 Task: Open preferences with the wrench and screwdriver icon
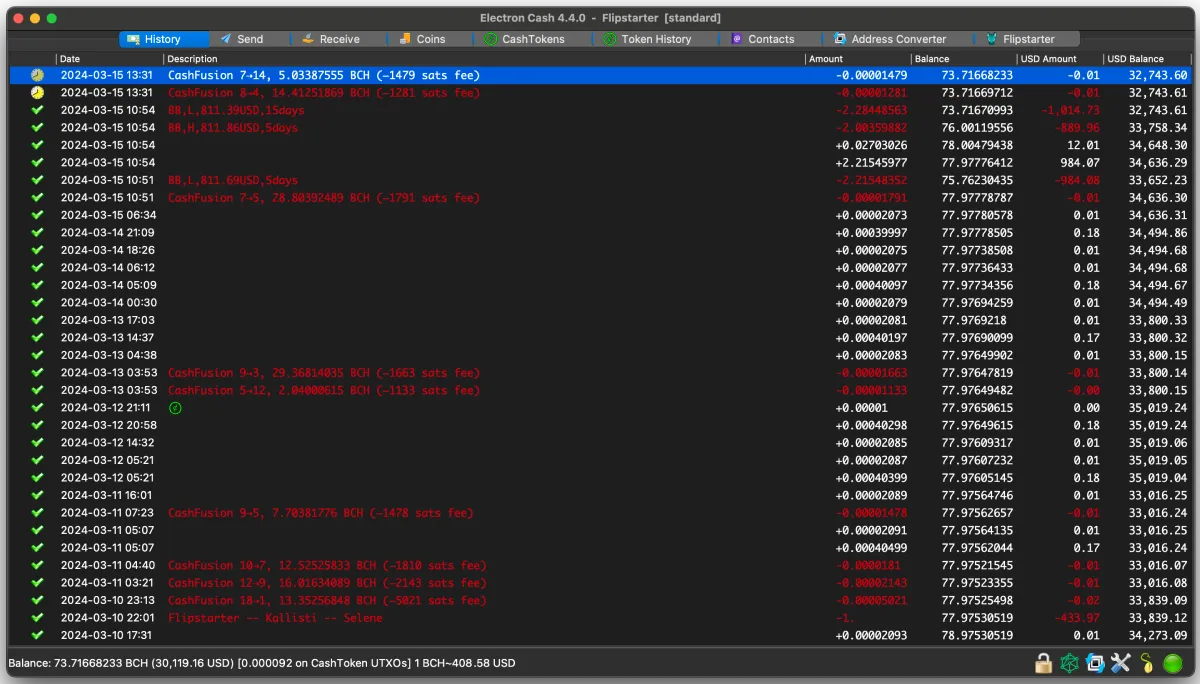click(x=1120, y=663)
